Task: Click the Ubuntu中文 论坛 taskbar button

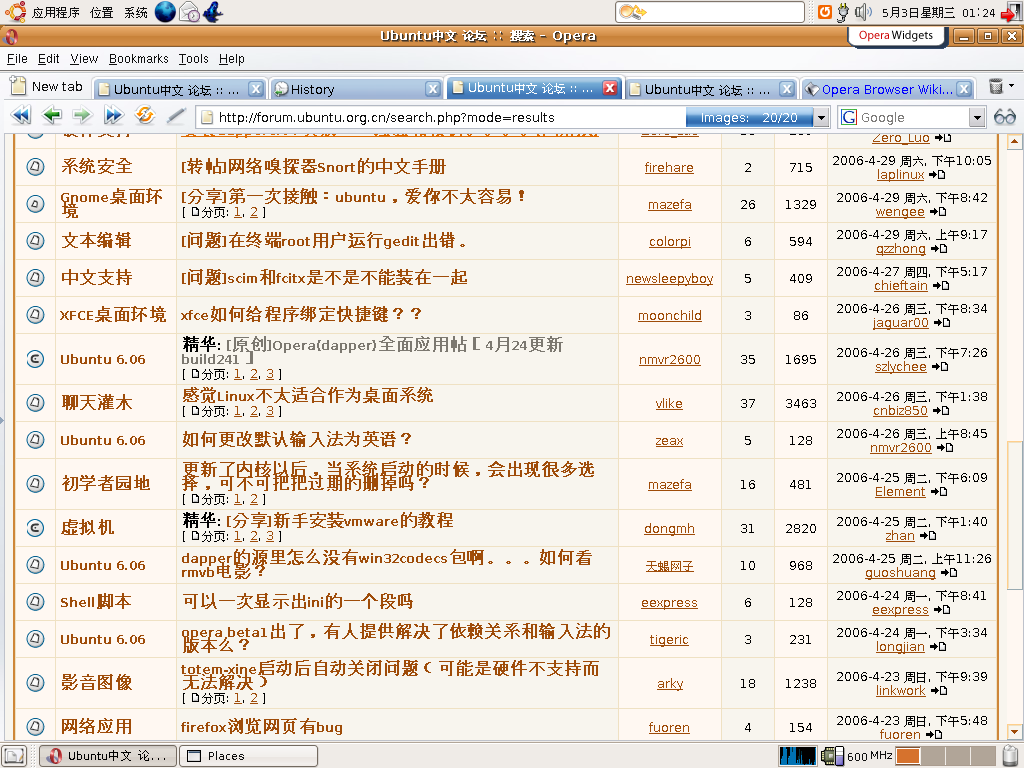Action: [x=108, y=756]
